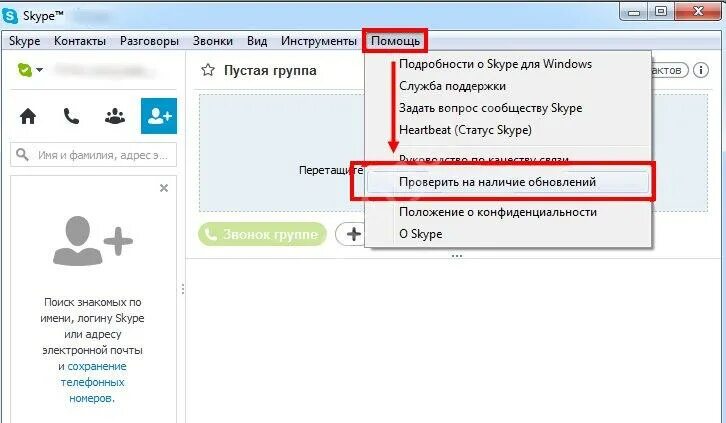Screen dimensions: 726x423
Task: Open the Home icon in Skype sidebar
Action: tap(28, 116)
